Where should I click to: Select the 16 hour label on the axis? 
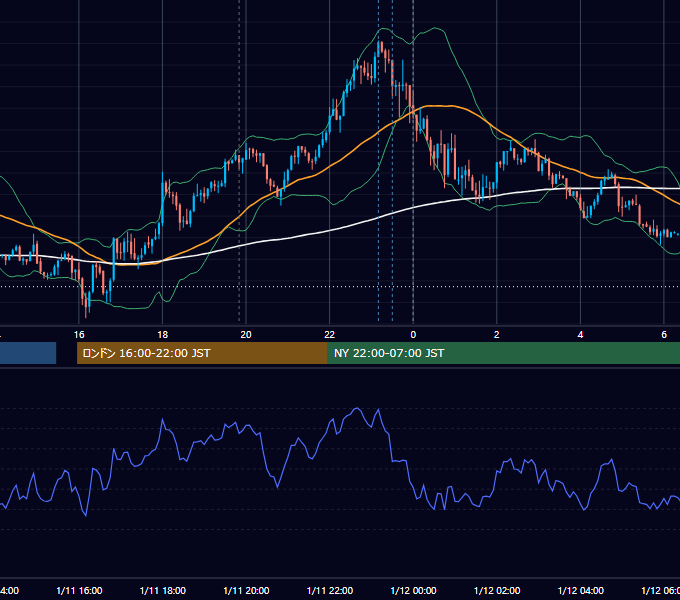pyautogui.click(x=79, y=335)
